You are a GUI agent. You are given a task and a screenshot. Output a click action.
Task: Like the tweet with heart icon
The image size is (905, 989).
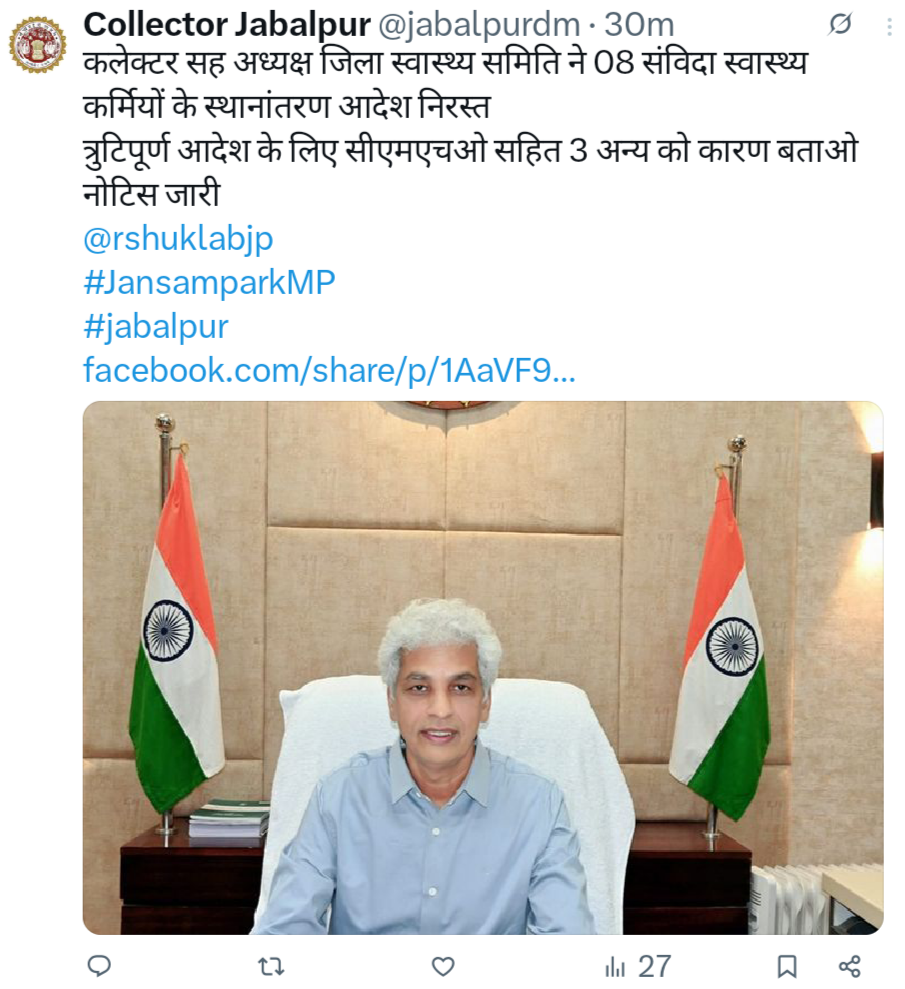443,966
